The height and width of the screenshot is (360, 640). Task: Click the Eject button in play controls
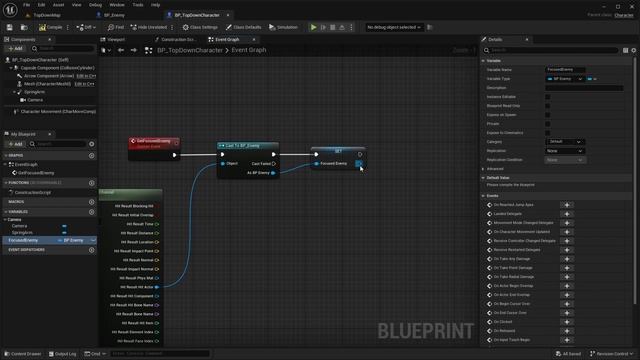[x=342, y=27]
